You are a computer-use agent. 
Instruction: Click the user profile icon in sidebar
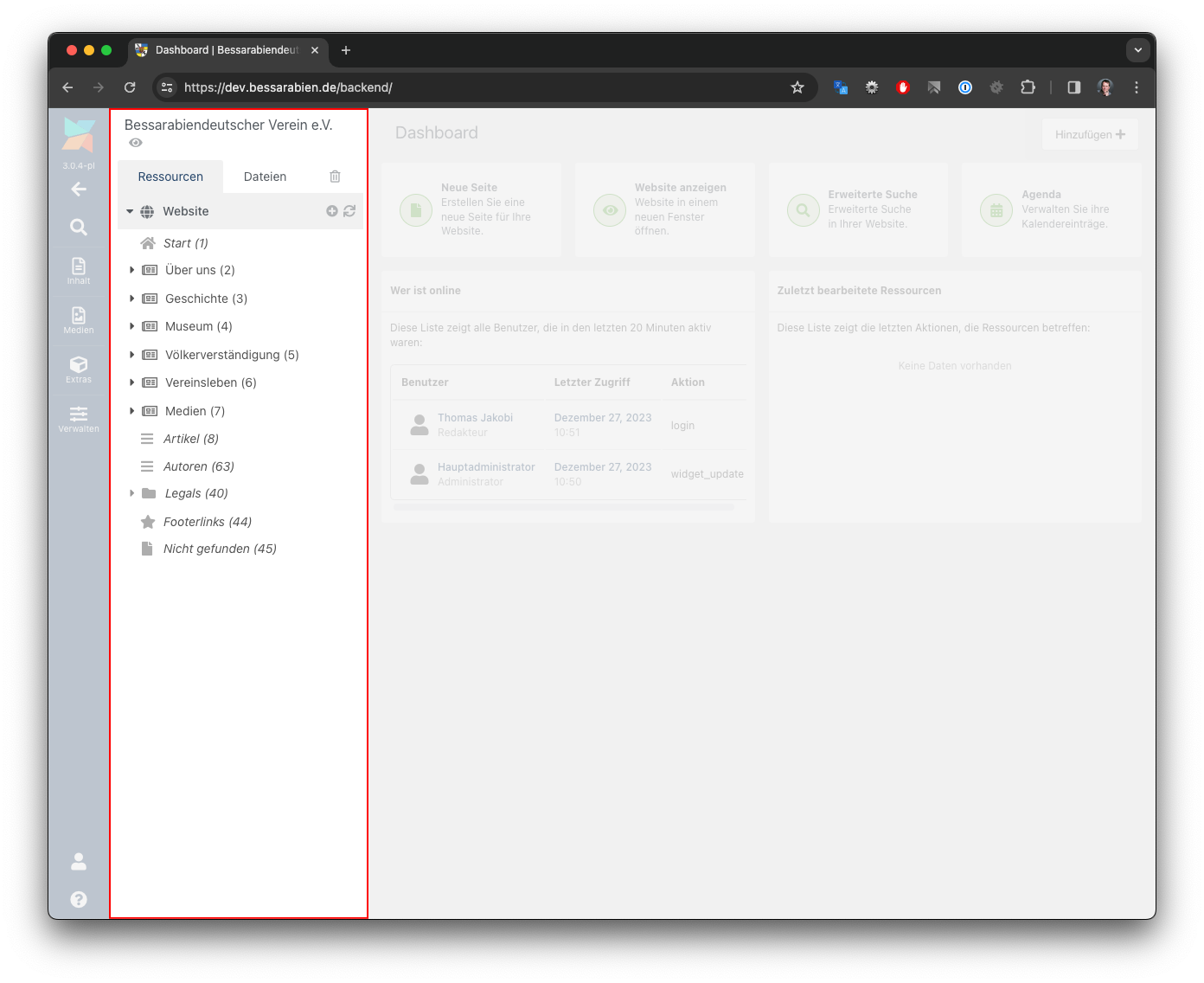pyautogui.click(x=79, y=861)
